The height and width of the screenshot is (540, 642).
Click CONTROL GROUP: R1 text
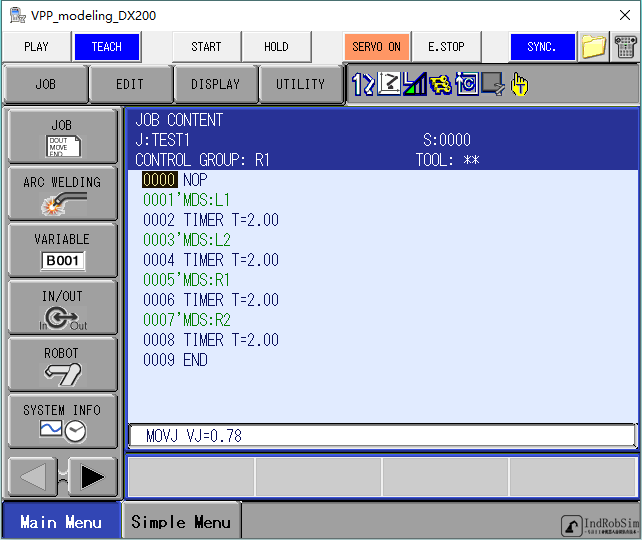click(x=202, y=160)
